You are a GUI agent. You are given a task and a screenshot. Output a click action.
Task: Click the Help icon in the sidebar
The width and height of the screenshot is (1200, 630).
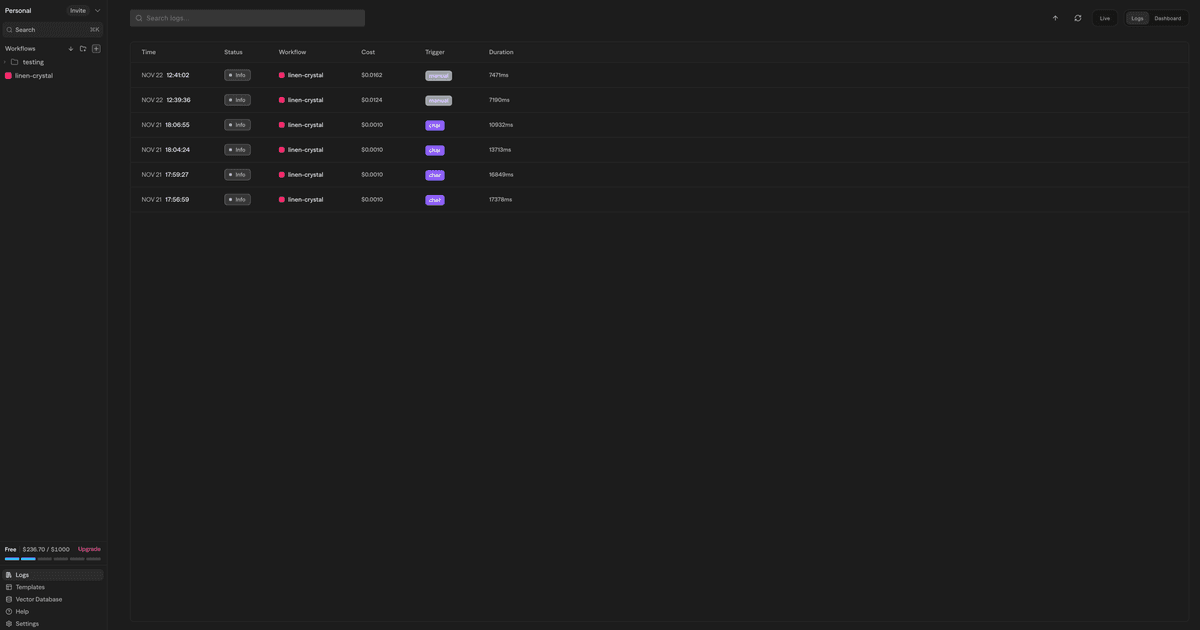[9, 611]
